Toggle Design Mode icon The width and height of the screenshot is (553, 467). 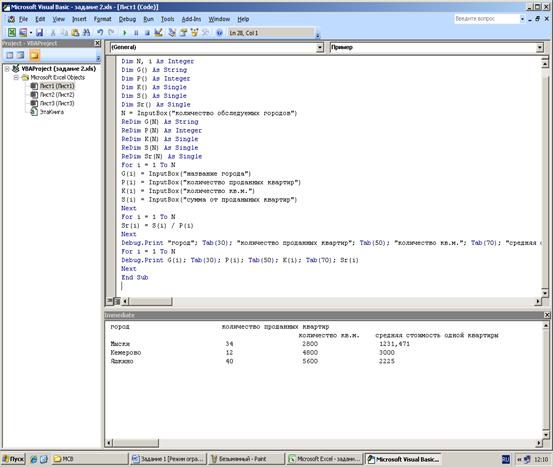point(159,33)
